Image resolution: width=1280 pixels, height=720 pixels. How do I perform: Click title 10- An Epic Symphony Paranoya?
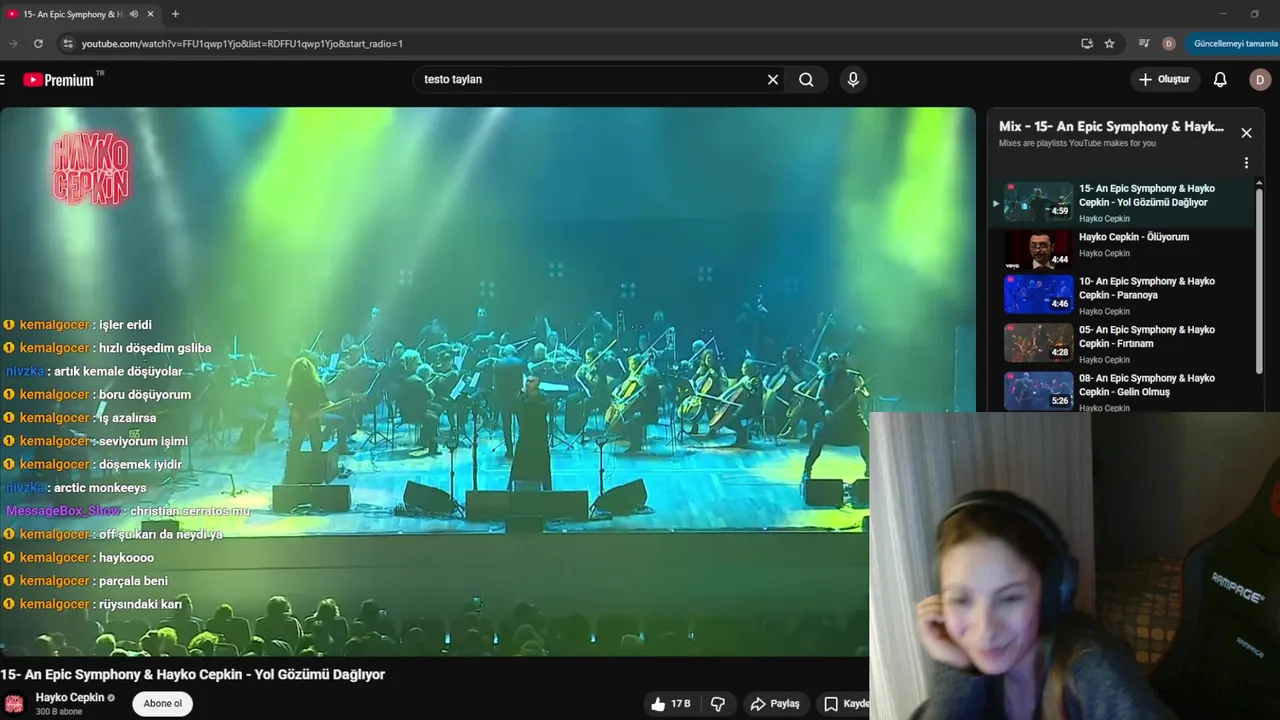[1147, 288]
